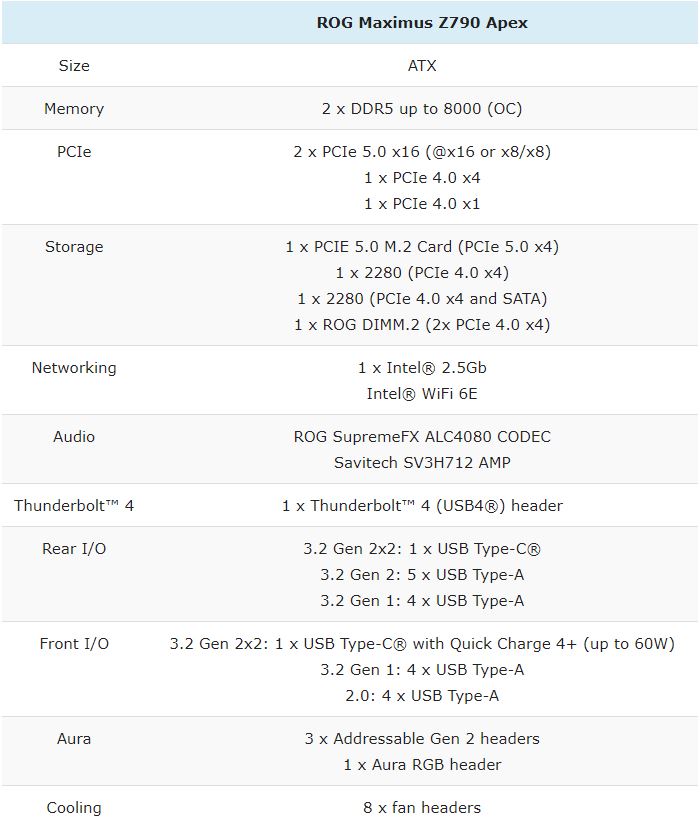This screenshot has height=836, width=700.
Task: Select the Memory row label
Action: [74, 109]
